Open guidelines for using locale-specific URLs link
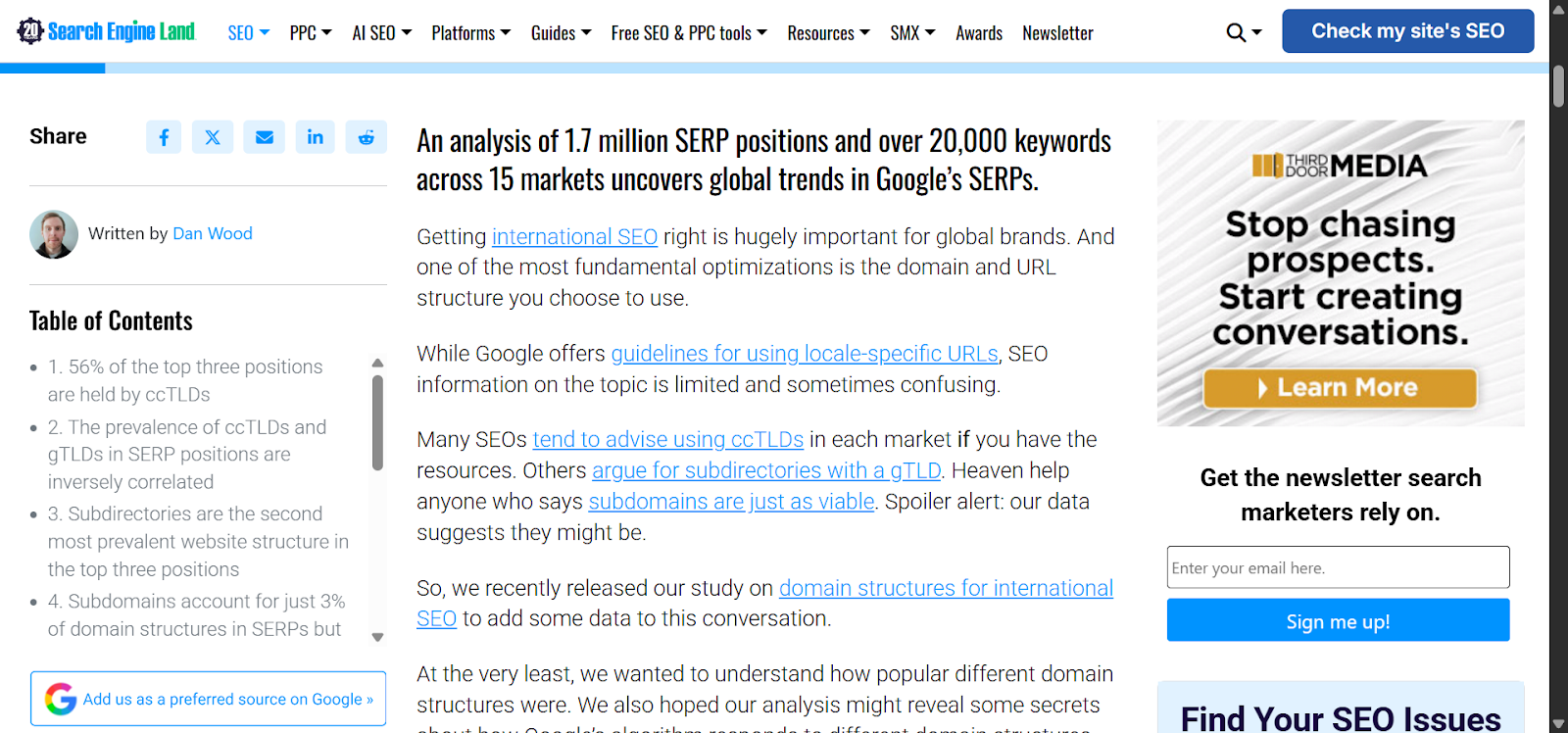The width and height of the screenshot is (1568, 733). 805,354
